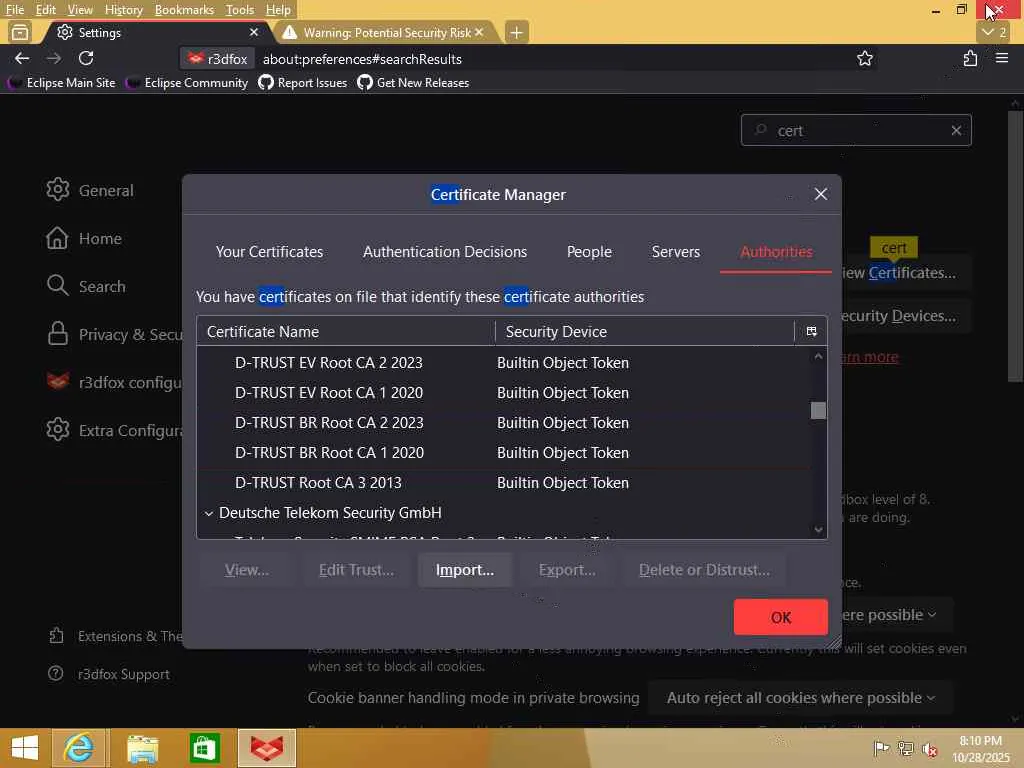
Task: Select the Authorities tab
Action: tap(776, 252)
